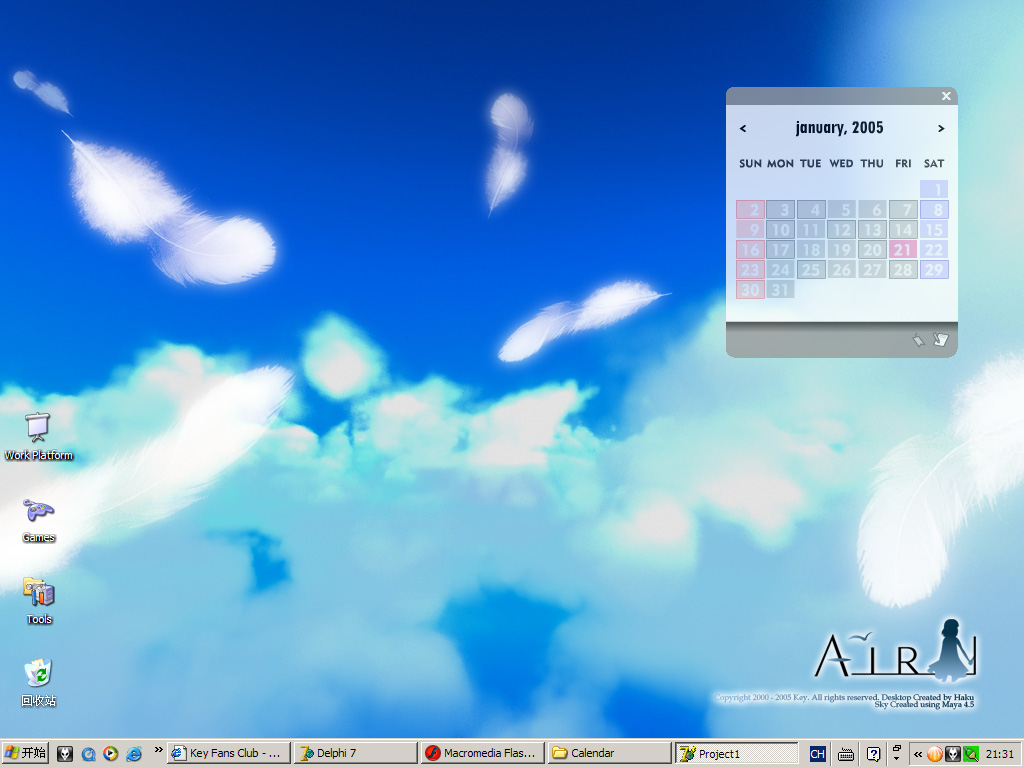
Task: Expand hidden quick launch items chevron
Action: click(x=158, y=750)
